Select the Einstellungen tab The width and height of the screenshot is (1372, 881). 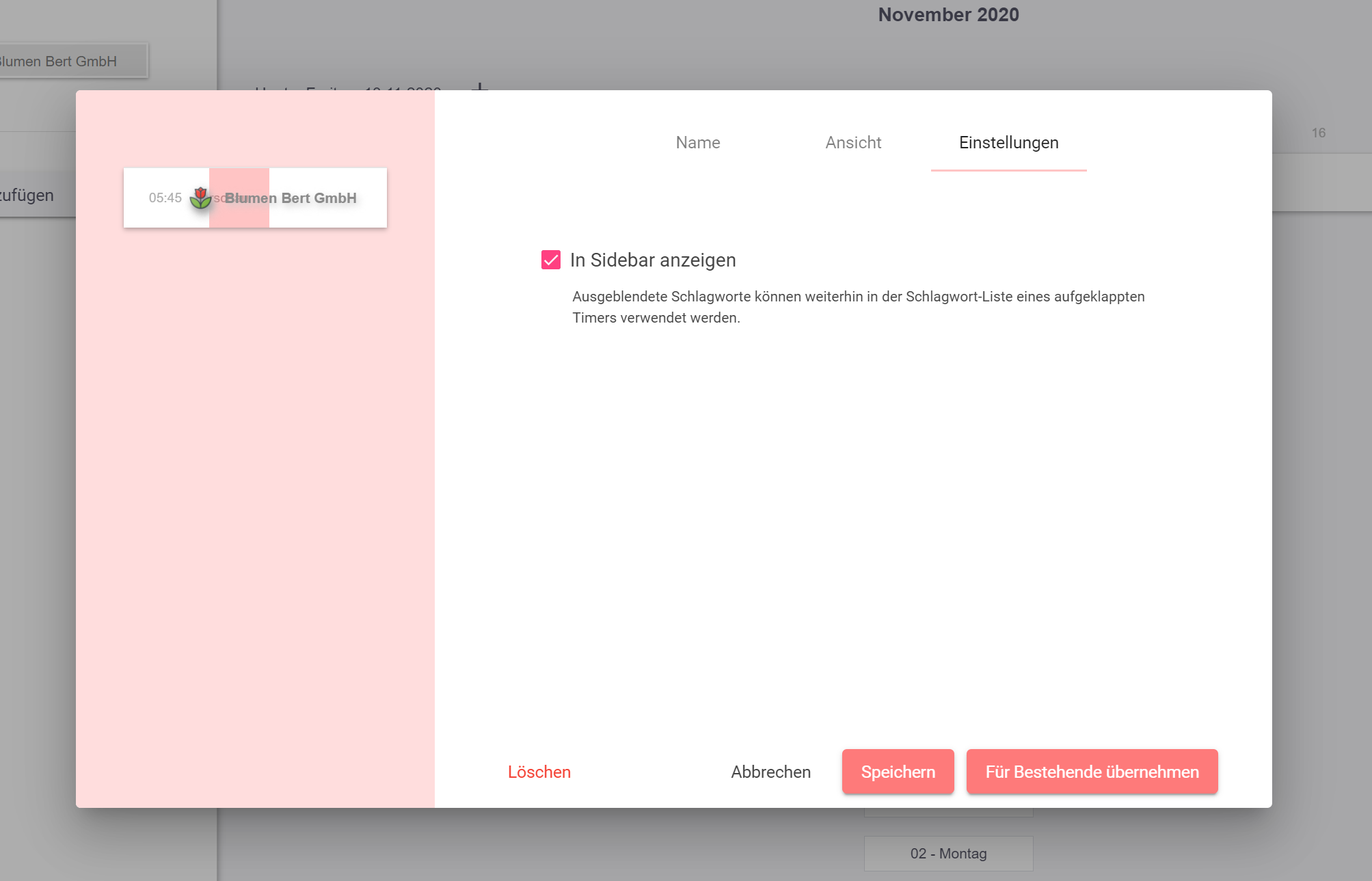pyautogui.click(x=1008, y=142)
